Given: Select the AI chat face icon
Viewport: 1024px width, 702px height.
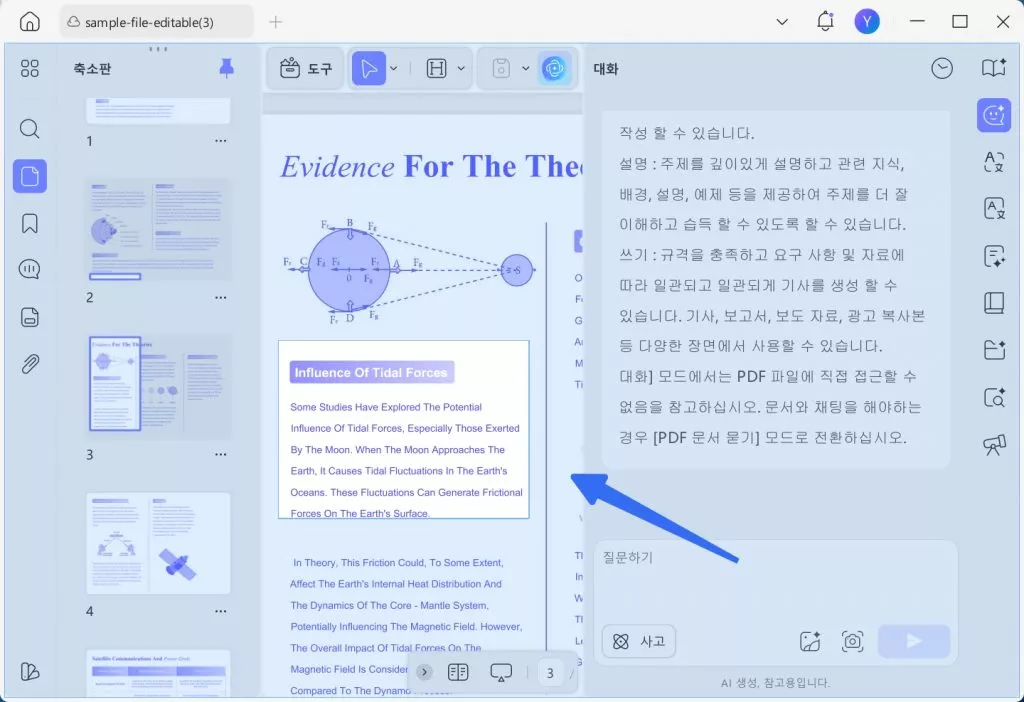Looking at the screenshot, I should pos(994,115).
